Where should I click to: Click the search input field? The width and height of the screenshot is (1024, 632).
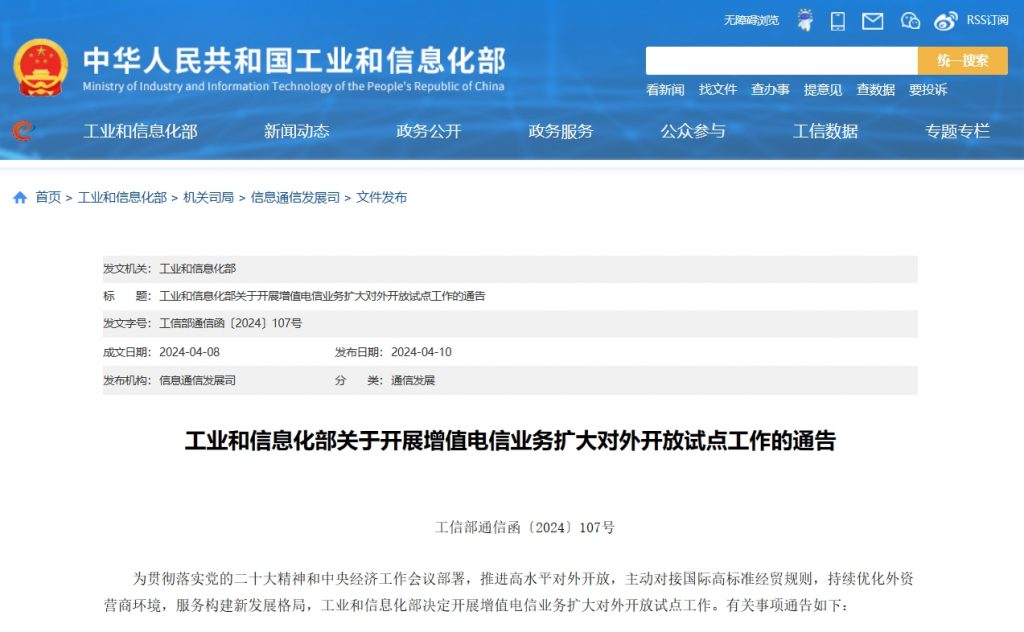(x=781, y=61)
